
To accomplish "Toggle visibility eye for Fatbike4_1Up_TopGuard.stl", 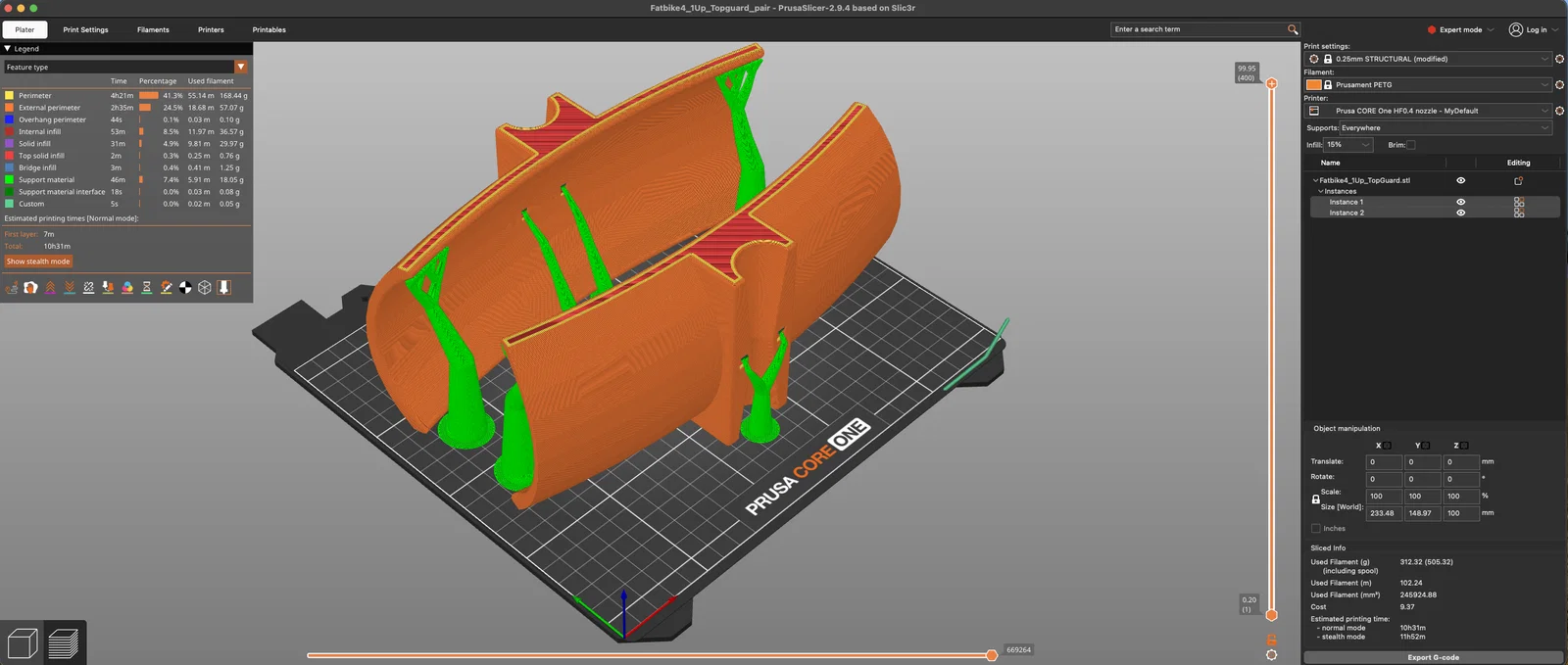I will point(1460,180).
